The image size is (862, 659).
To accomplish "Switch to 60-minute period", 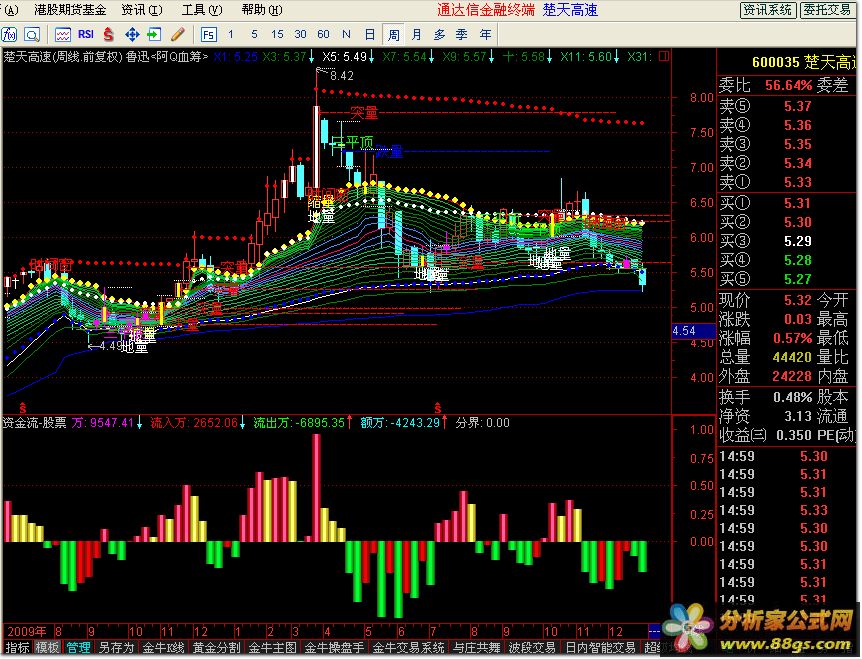I will [323, 35].
